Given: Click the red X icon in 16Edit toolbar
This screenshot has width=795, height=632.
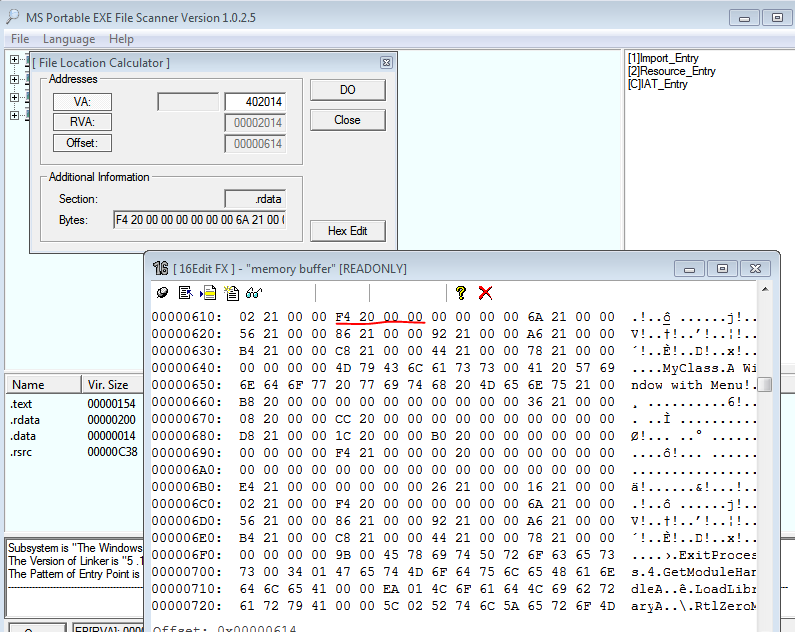Looking at the screenshot, I should [485, 293].
